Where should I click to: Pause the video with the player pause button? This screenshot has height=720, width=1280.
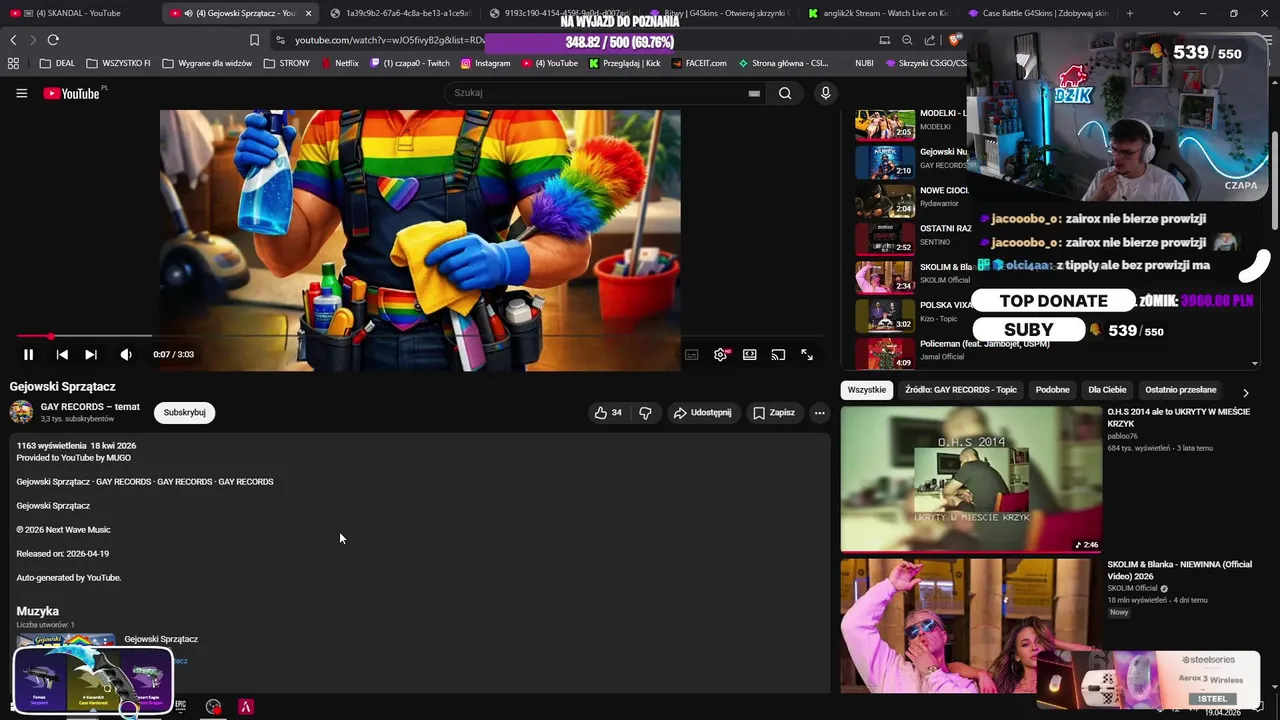click(x=28, y=354)
